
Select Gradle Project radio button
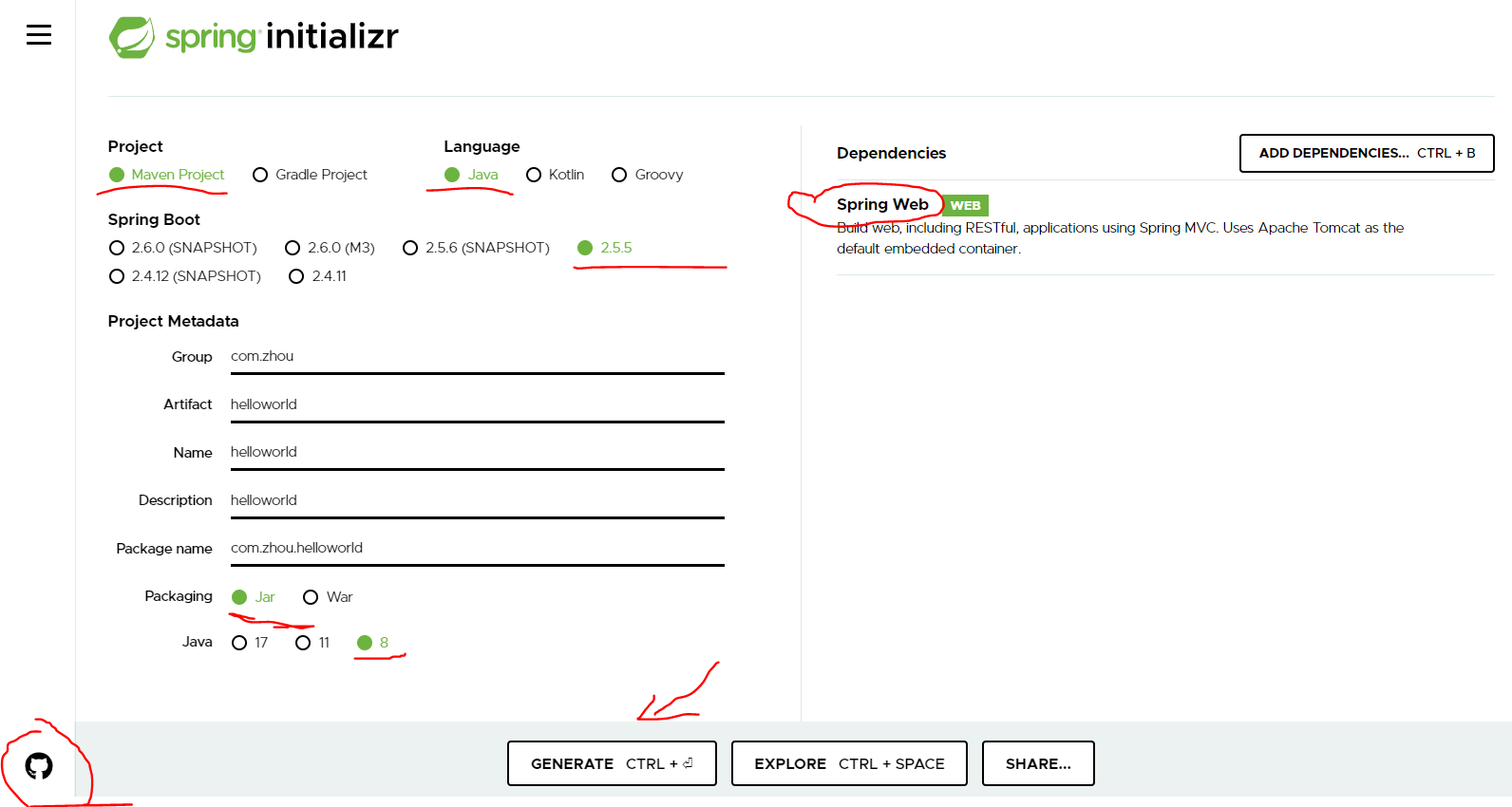(x=310, y=175)
